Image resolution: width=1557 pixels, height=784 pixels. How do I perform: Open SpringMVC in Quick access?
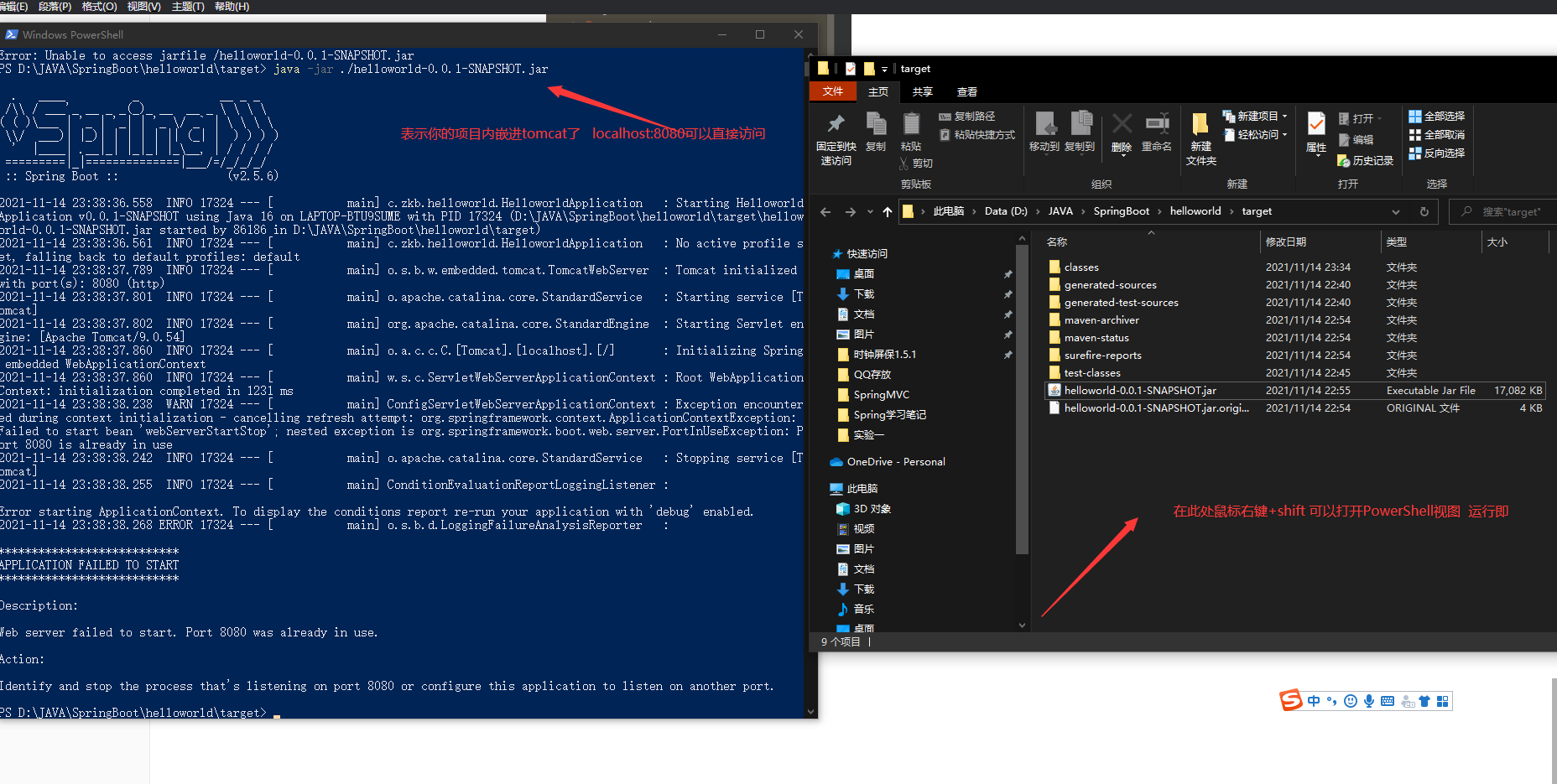click(881, 395)
